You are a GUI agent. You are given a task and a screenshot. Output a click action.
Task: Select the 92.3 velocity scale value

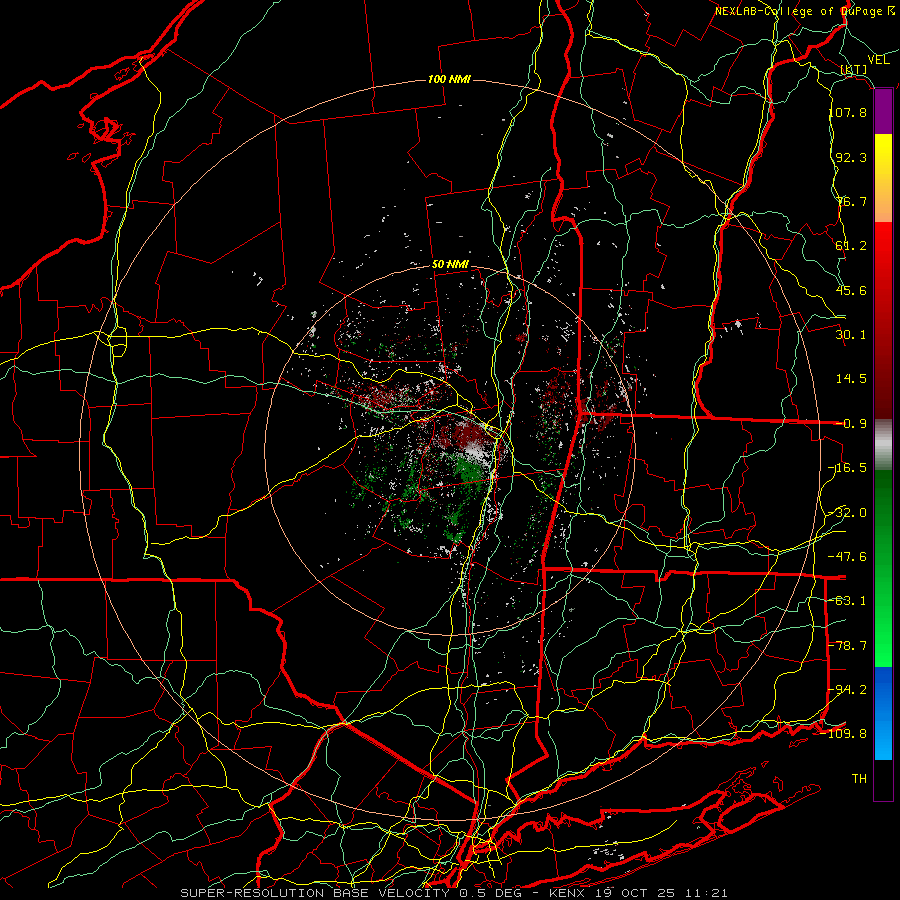point(851,157)
